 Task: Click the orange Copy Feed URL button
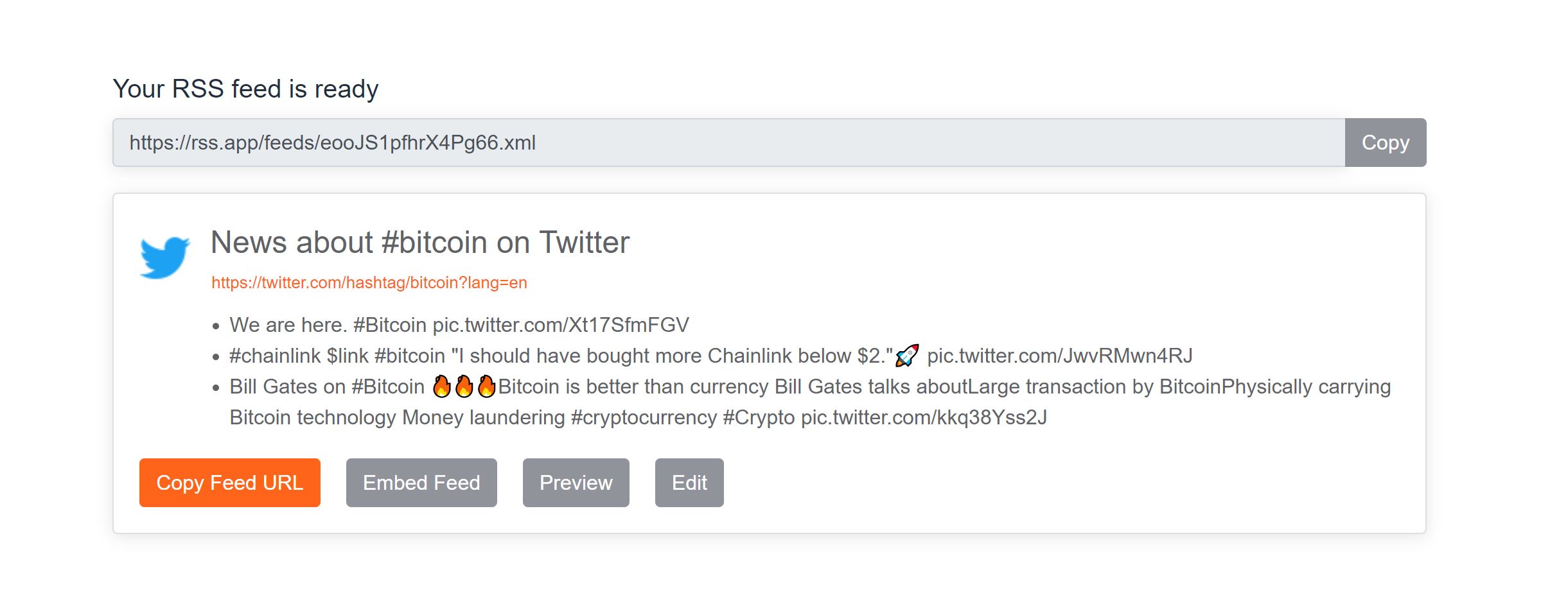[x=230, y=483]
